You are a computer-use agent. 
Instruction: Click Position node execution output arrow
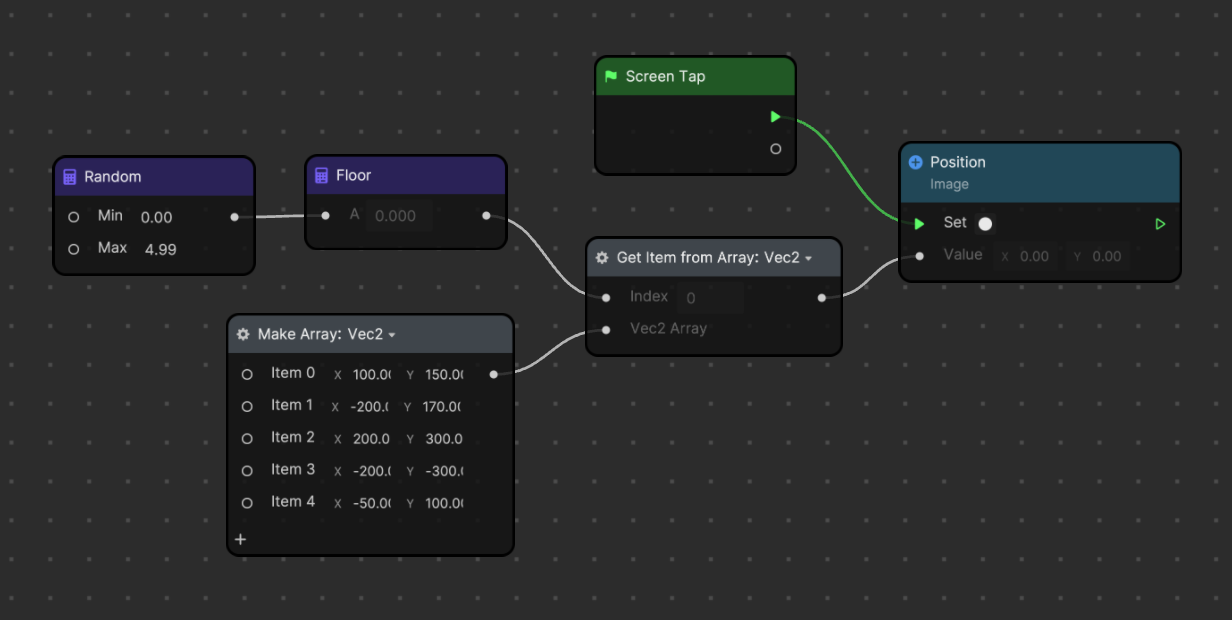point(1160,224)
